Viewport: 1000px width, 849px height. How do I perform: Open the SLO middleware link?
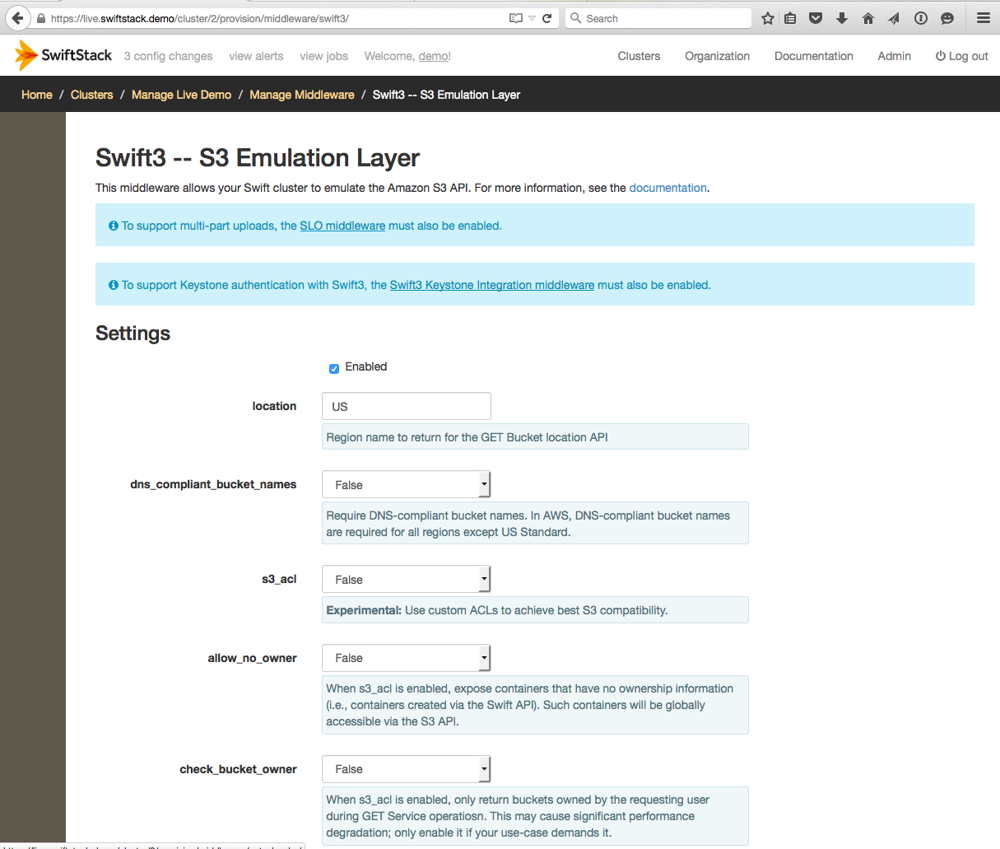coord(342,226)
